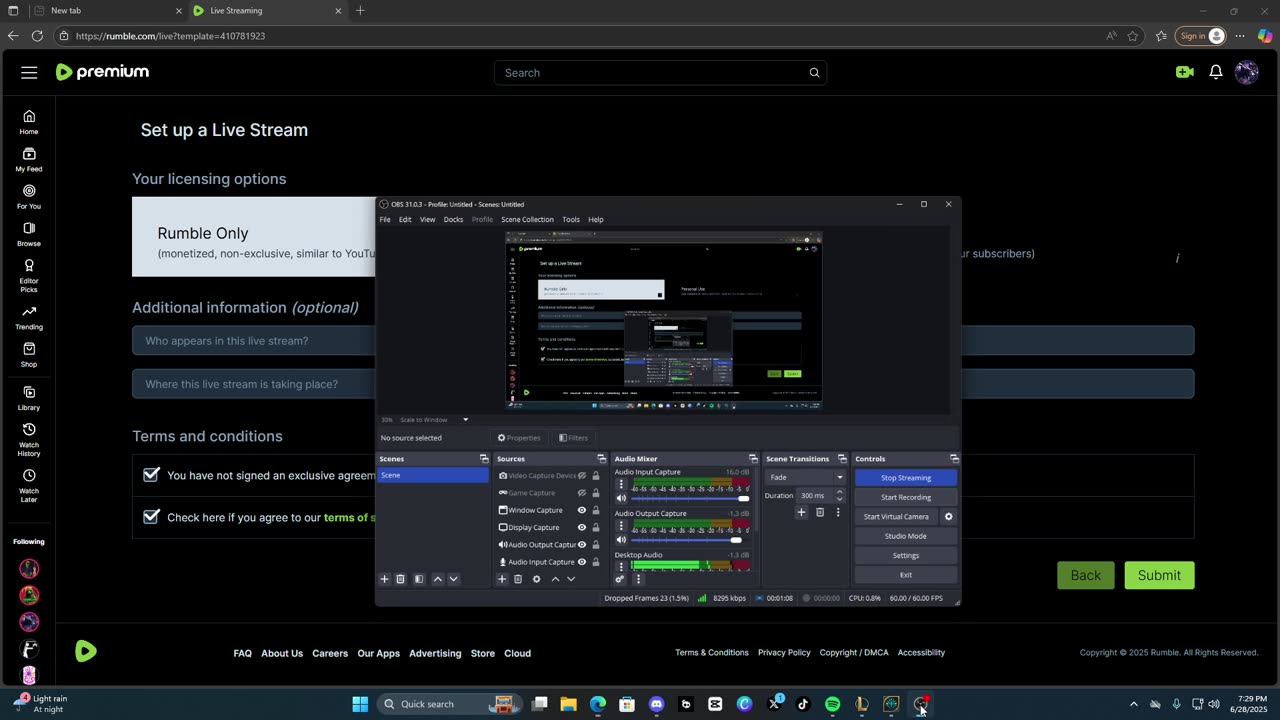Image resolution: width=1280 pixels, height=720 pixels.
Task: Open the OBS File menu
Action: click(x=385, y=219)
